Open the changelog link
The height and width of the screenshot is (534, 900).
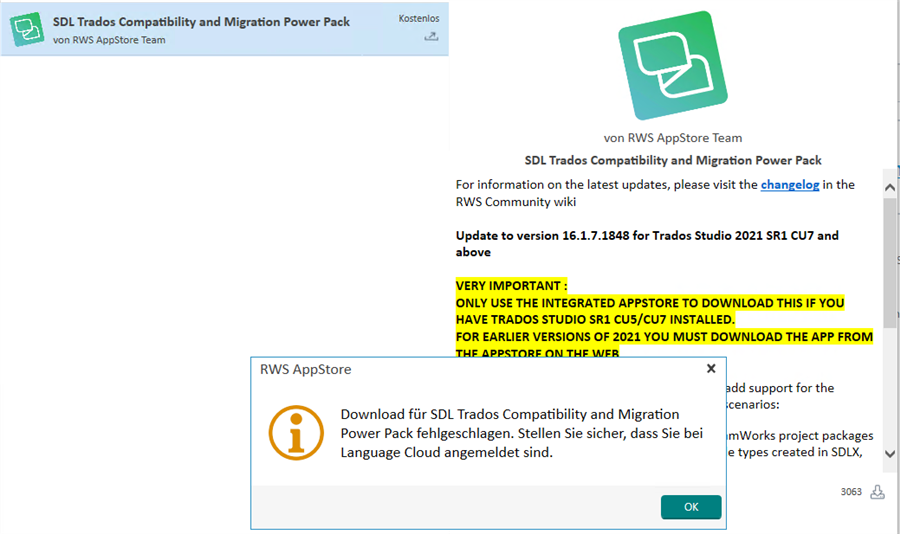point(790,184)
